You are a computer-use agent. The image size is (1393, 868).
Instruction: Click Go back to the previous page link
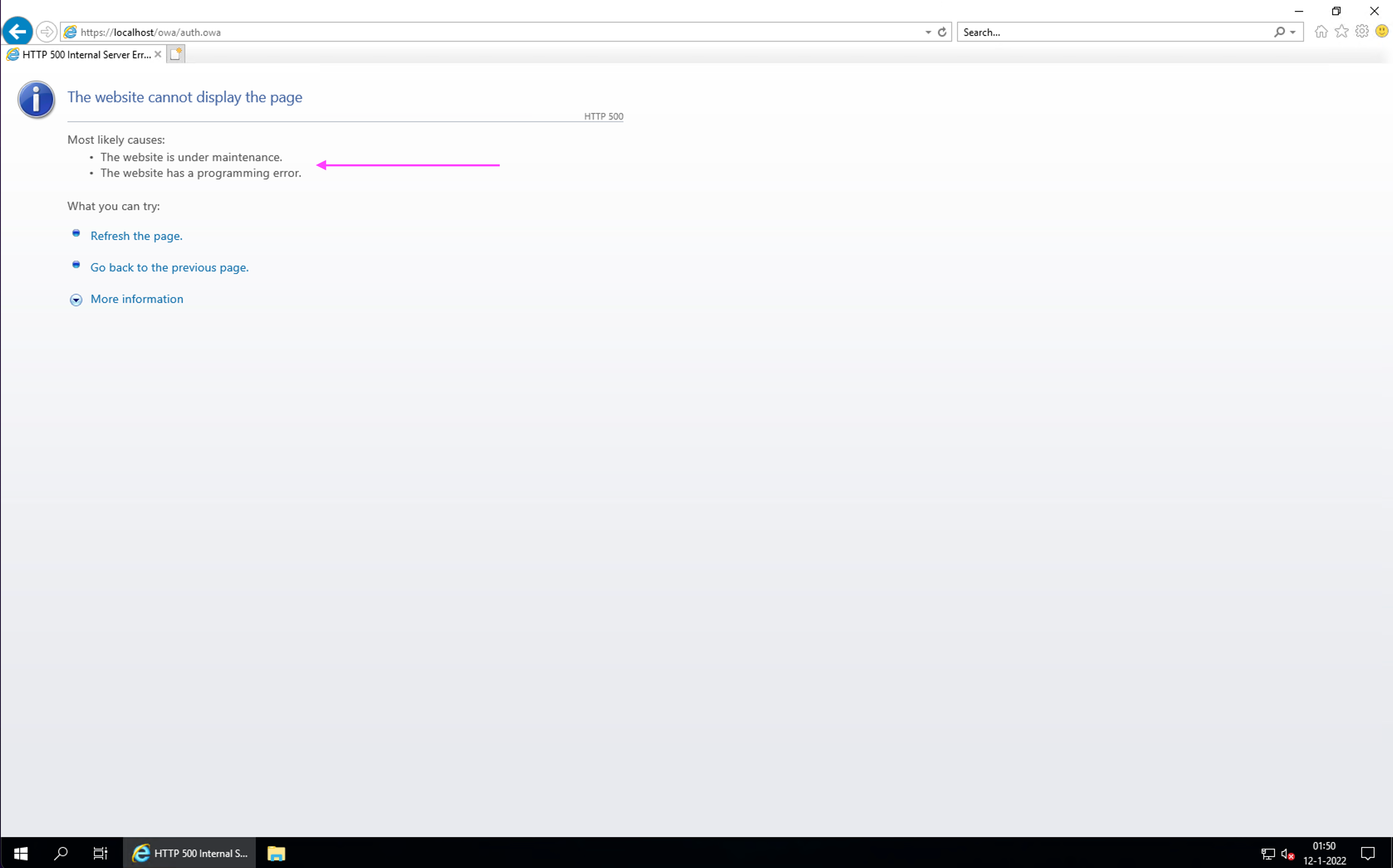(169, 267)
